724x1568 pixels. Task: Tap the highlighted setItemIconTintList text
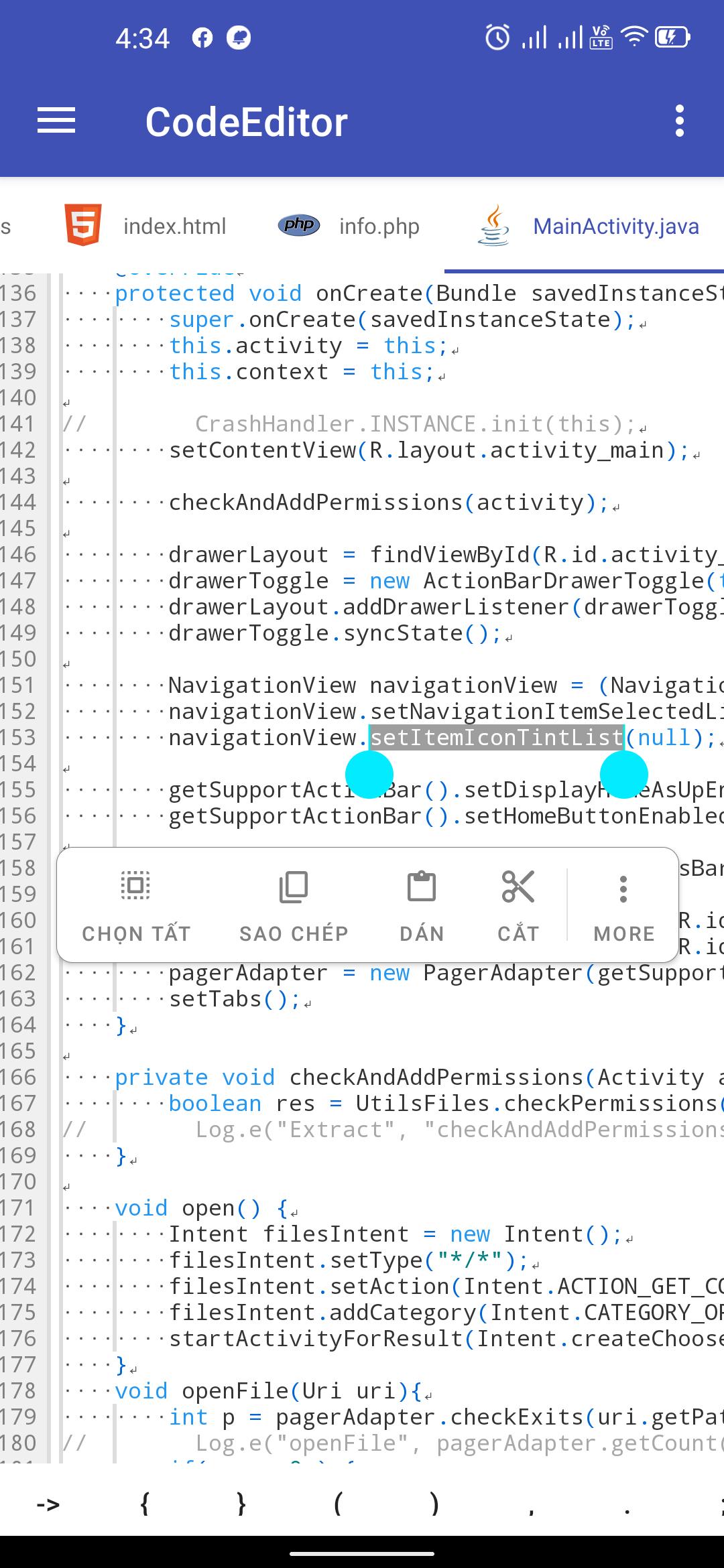click(x=497, y=737)
